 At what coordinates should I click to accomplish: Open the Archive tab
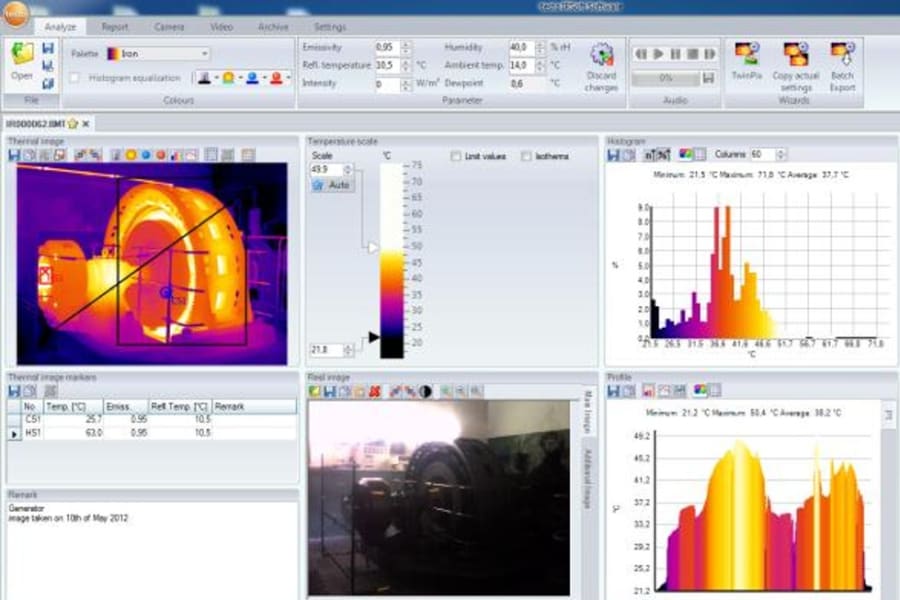click(x=273, y=27)
